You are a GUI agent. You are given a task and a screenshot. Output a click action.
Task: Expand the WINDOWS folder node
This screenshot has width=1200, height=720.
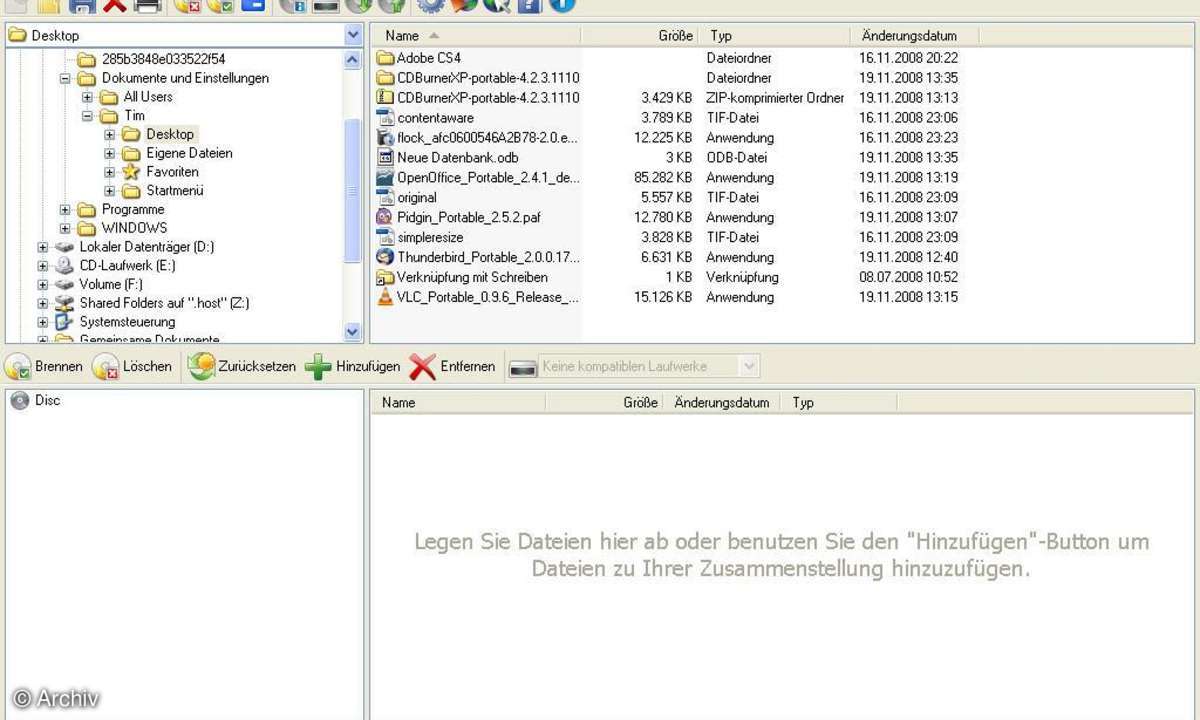point(65,228)
